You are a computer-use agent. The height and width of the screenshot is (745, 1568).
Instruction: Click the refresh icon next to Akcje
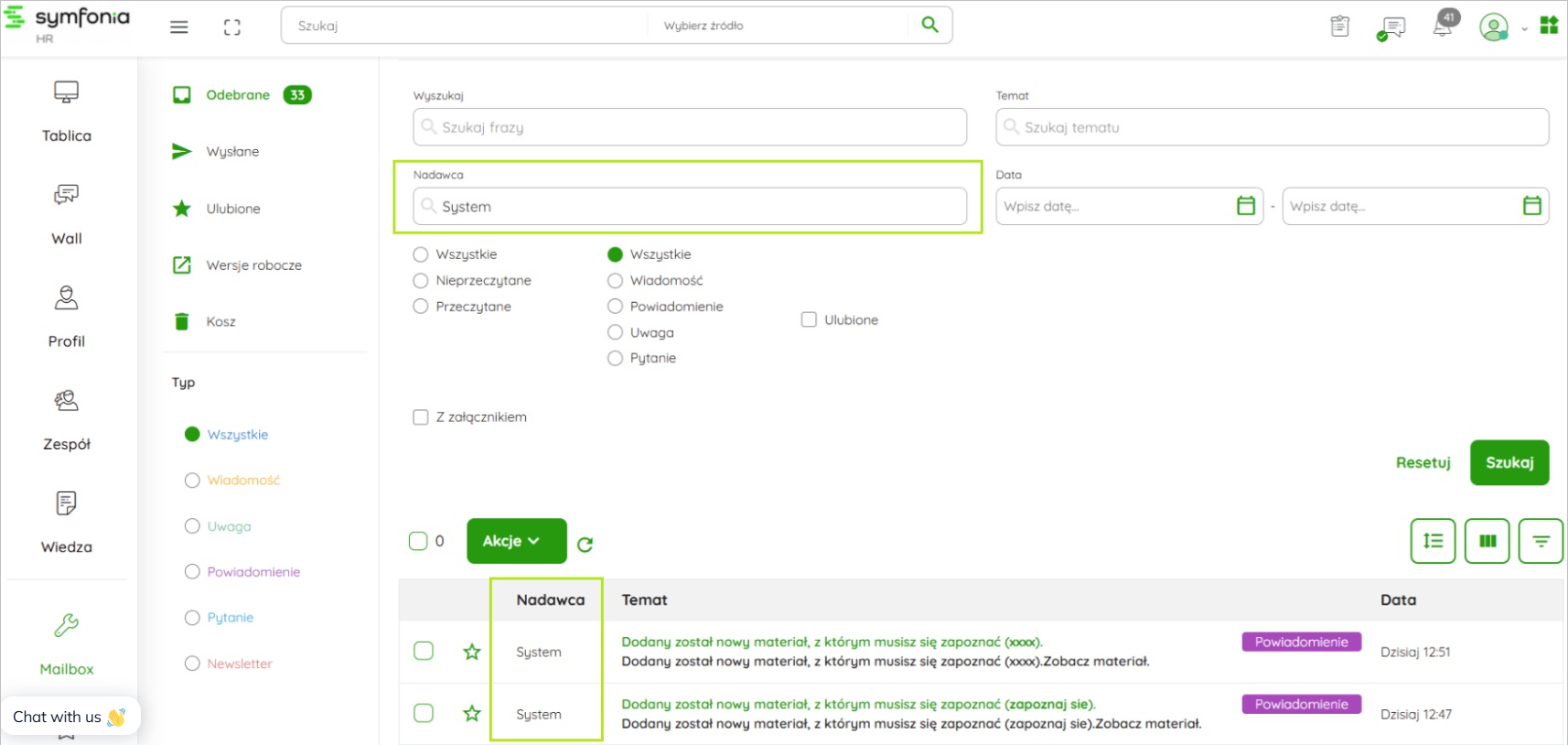coord(585,545)
